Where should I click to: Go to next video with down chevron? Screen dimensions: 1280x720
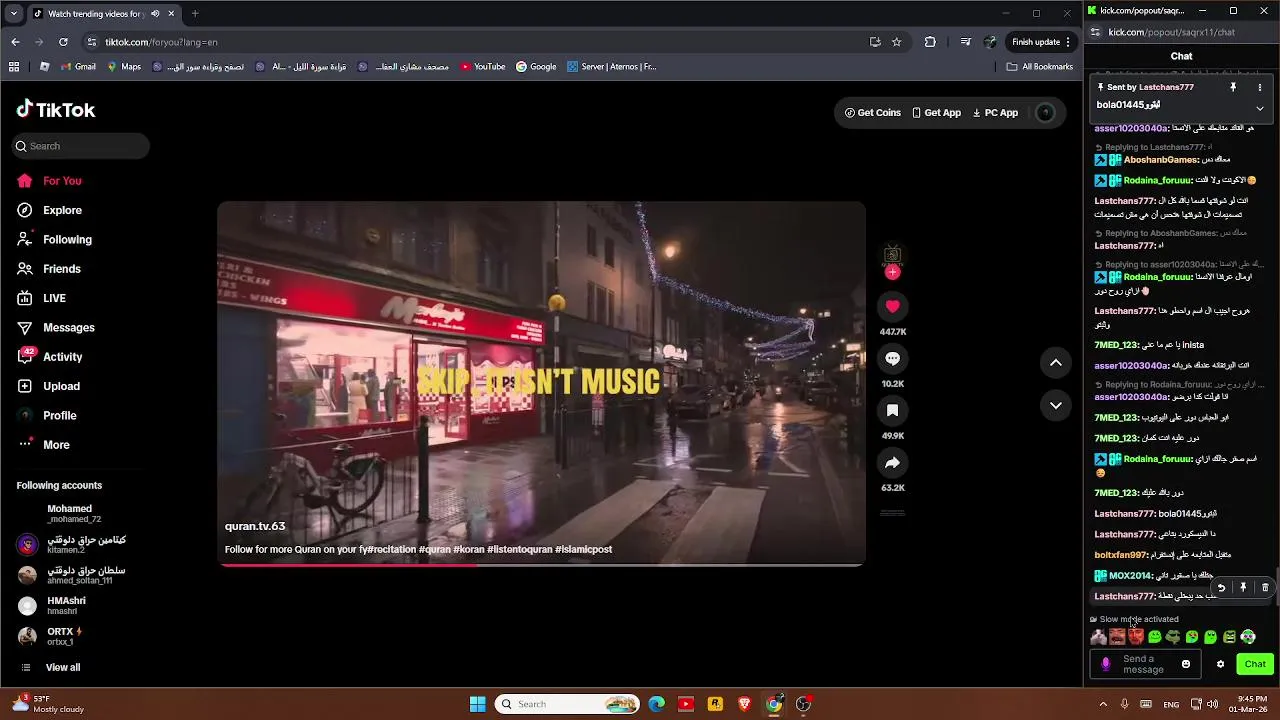pos(1056,405)
